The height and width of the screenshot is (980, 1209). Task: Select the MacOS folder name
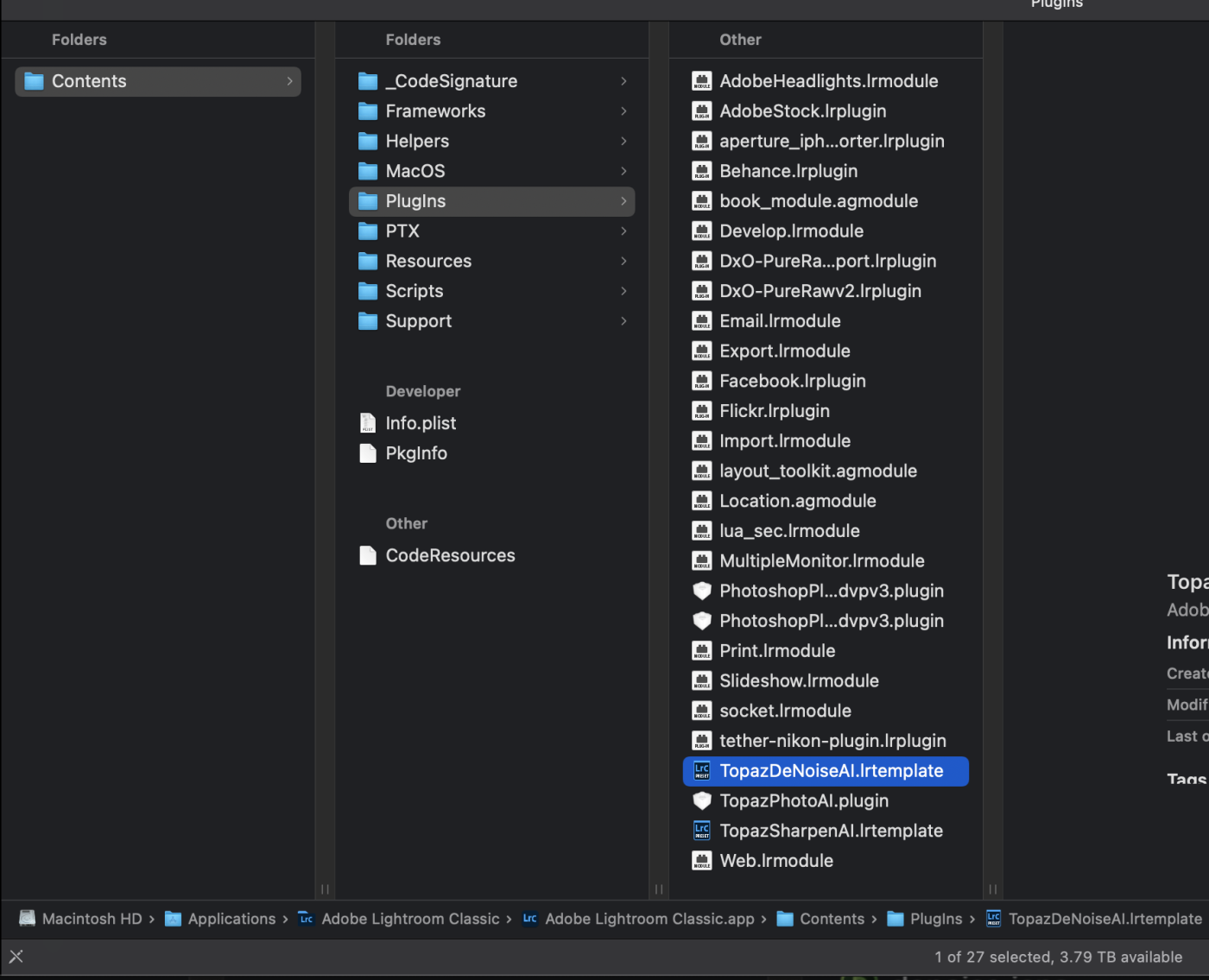point(415,171)
